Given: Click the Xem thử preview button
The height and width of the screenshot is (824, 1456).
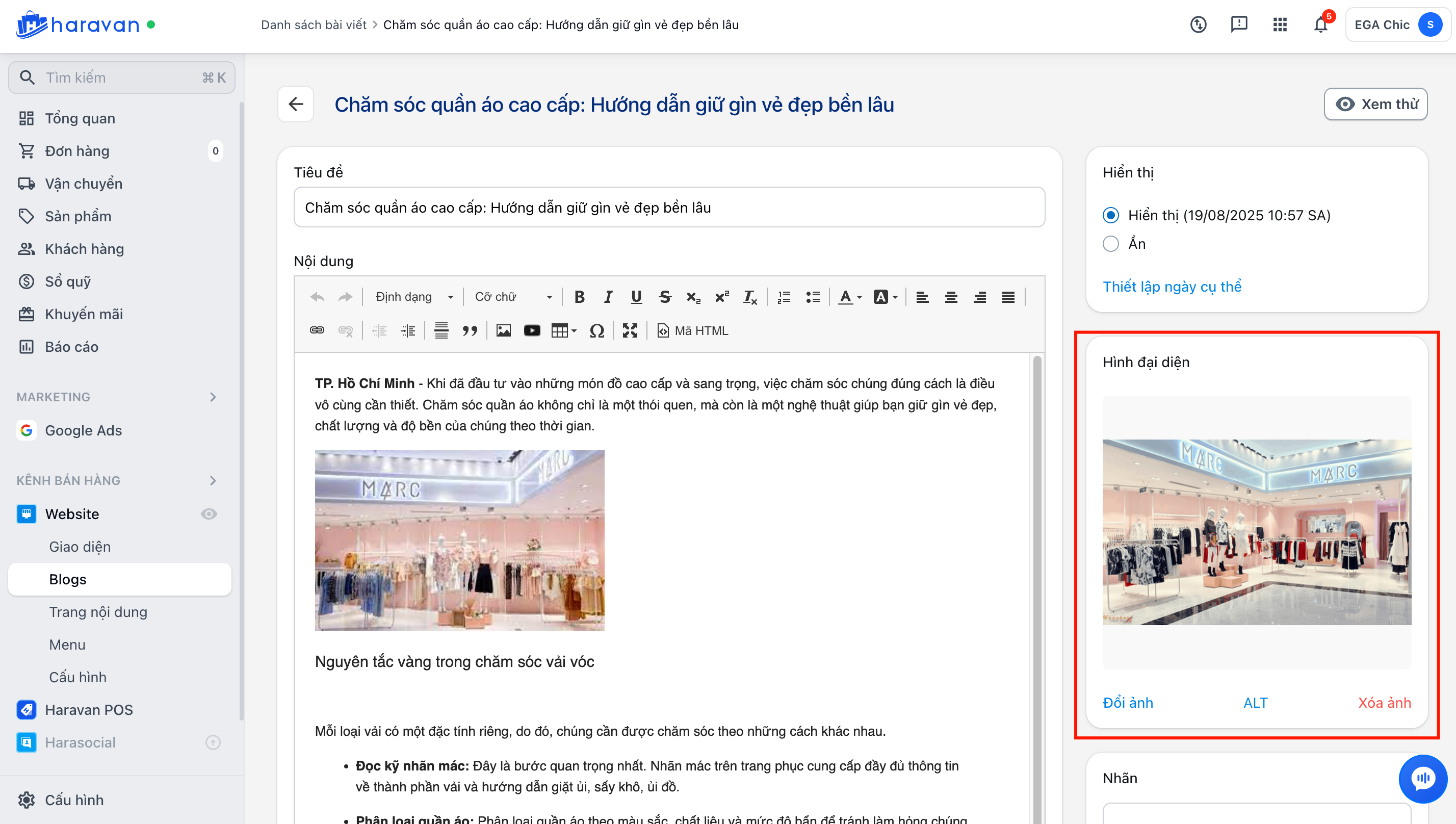Looking at the screenshot, I should [1375, 104].
